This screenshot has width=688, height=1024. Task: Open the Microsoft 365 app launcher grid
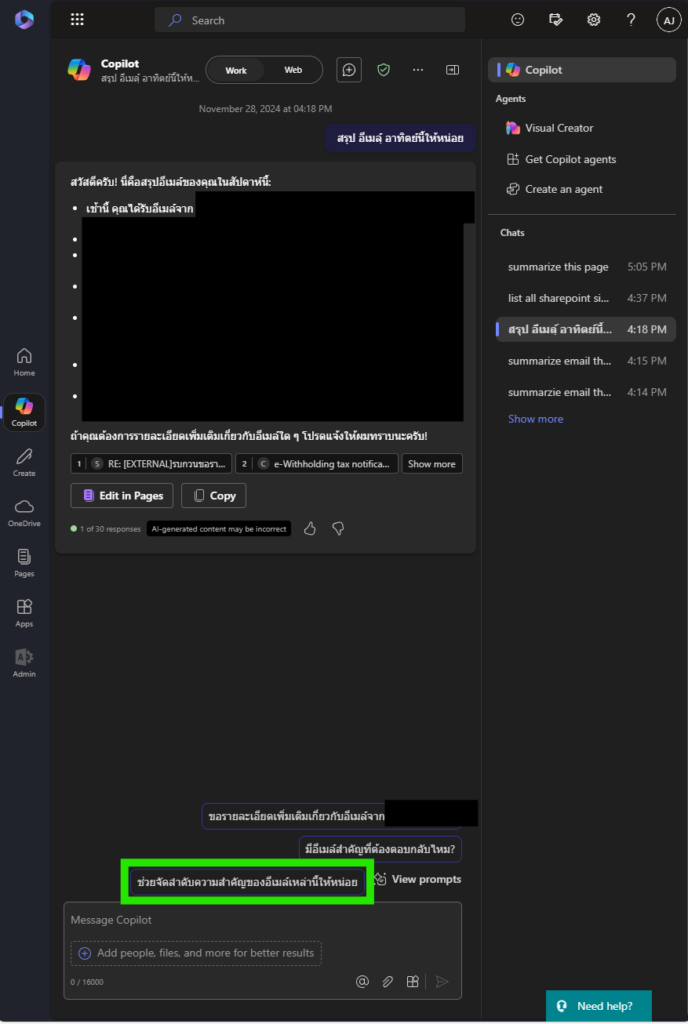pyautogui.click(x=77, y=20)
